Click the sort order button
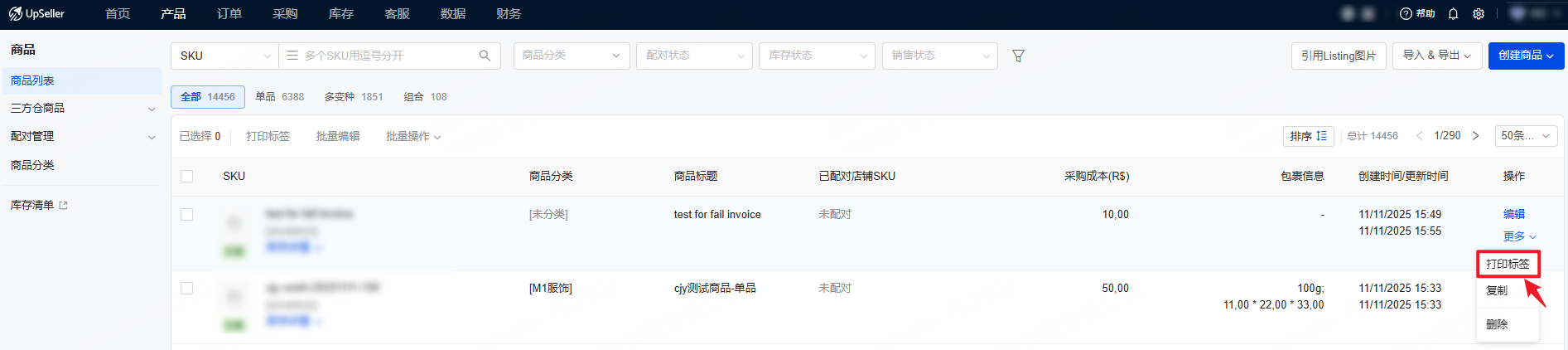1568x350 pixels. pyautogui.click(x=1308, y=136)
